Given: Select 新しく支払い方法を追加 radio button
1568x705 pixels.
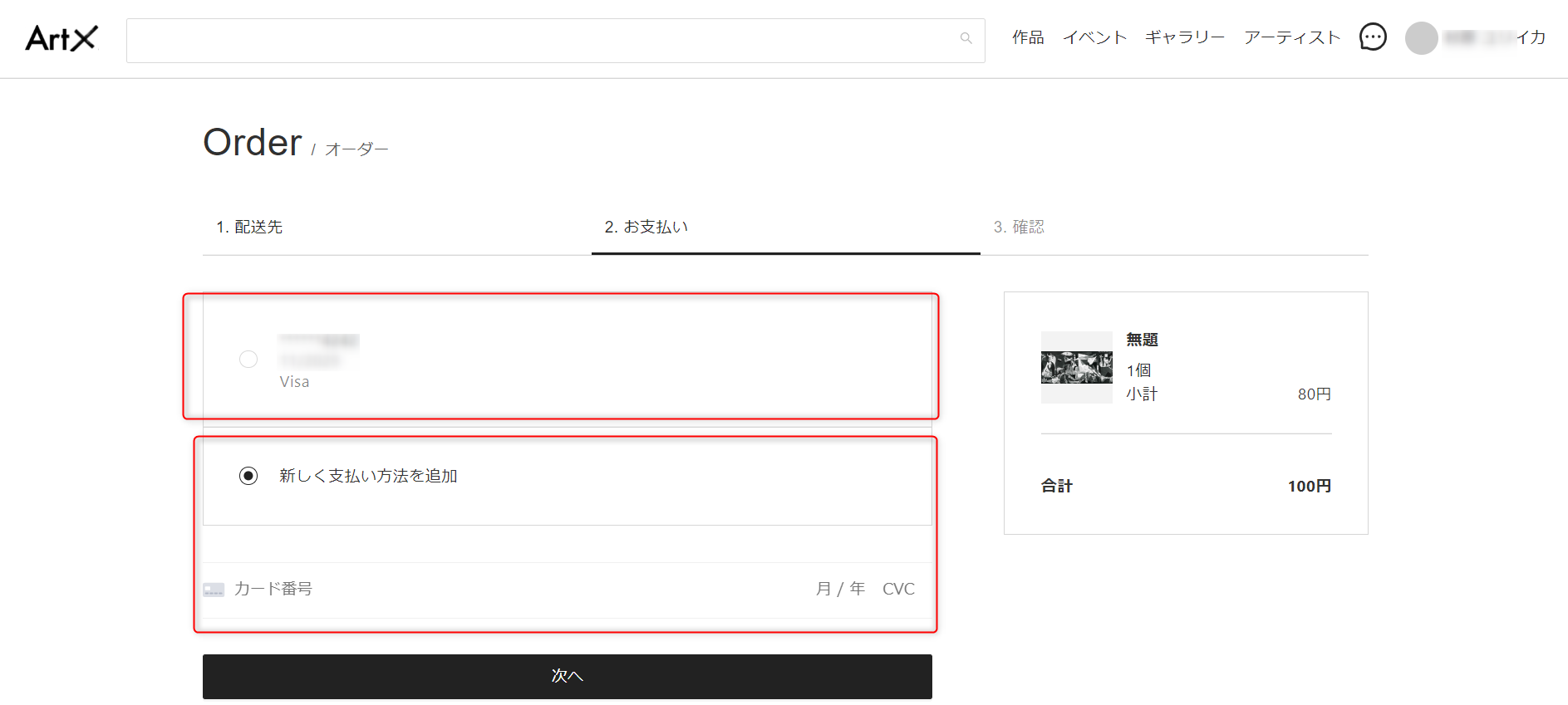Looking at the screenshot, I should click(x=248, y=476).
